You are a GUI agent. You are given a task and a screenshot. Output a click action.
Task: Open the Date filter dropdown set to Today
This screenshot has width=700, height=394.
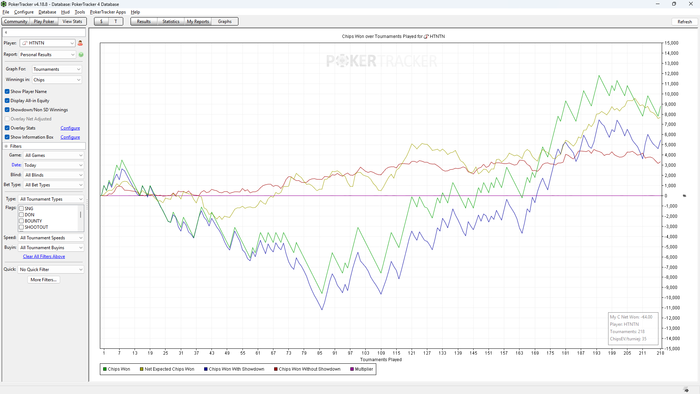pyautogui.click(x=54, y=165)
